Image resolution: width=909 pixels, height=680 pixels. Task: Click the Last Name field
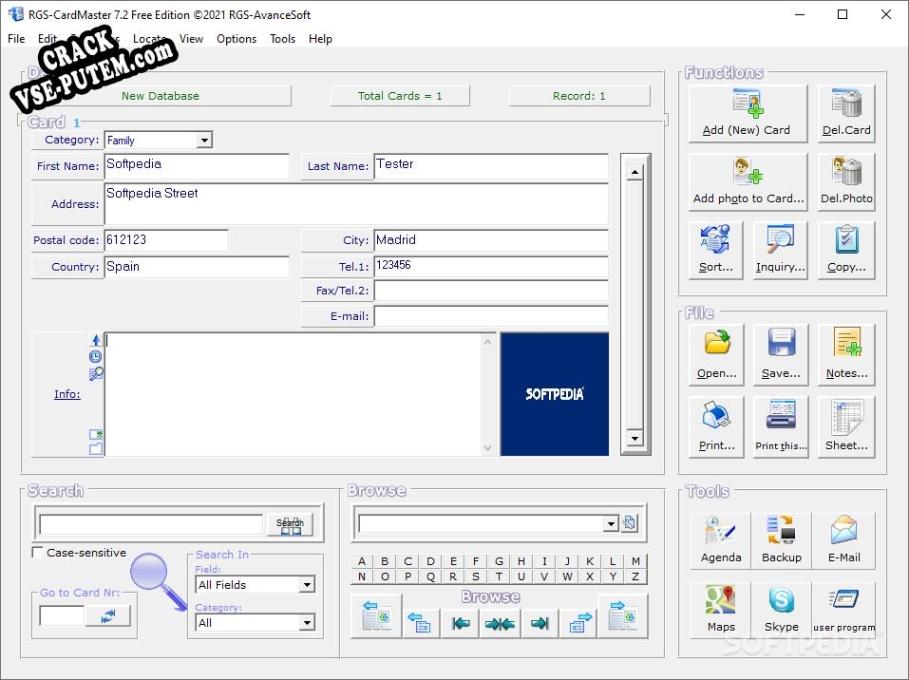pos(491,165)
